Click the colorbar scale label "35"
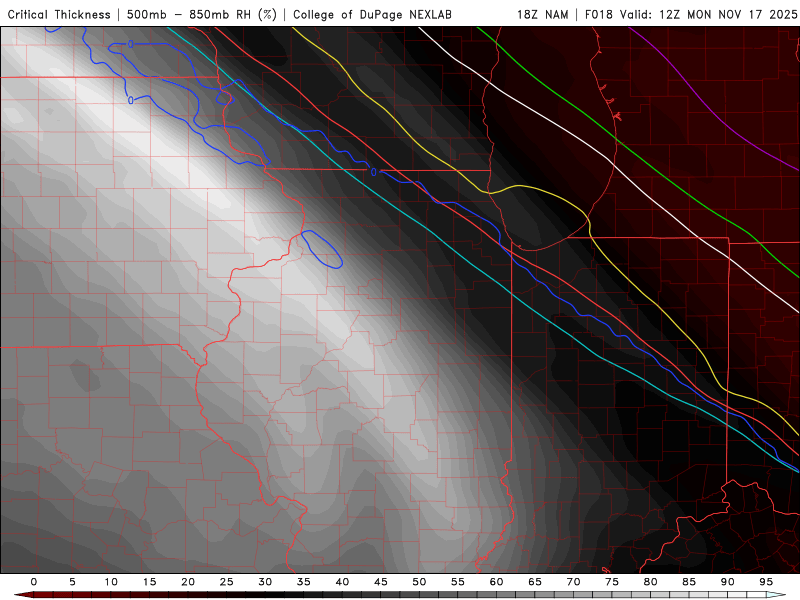800x600 pixels. tap(304, 582)
